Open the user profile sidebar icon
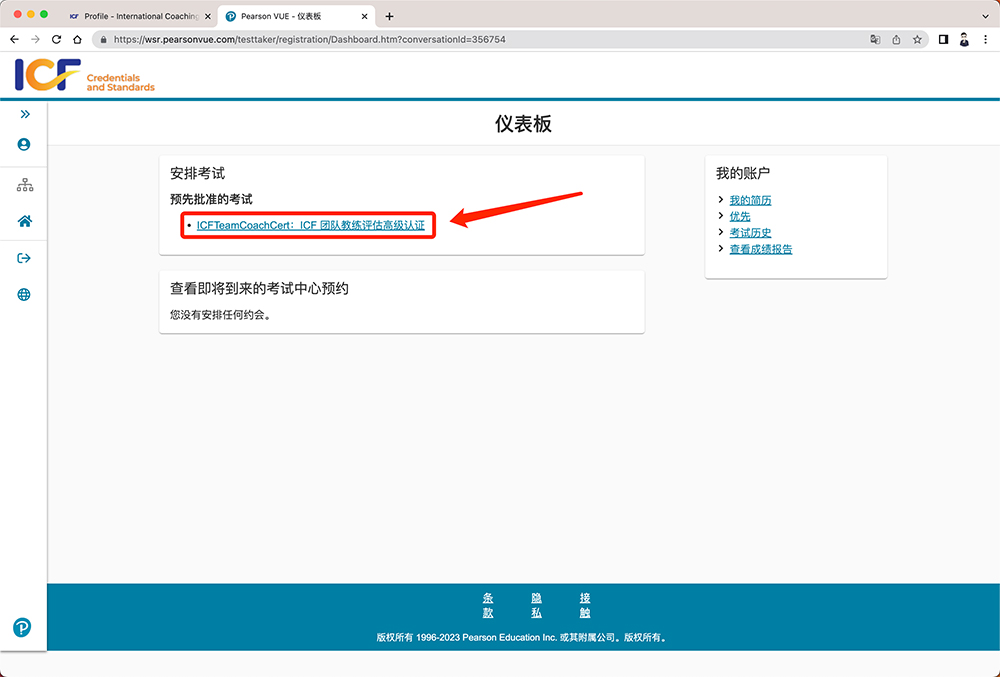 tap(24, 145)
